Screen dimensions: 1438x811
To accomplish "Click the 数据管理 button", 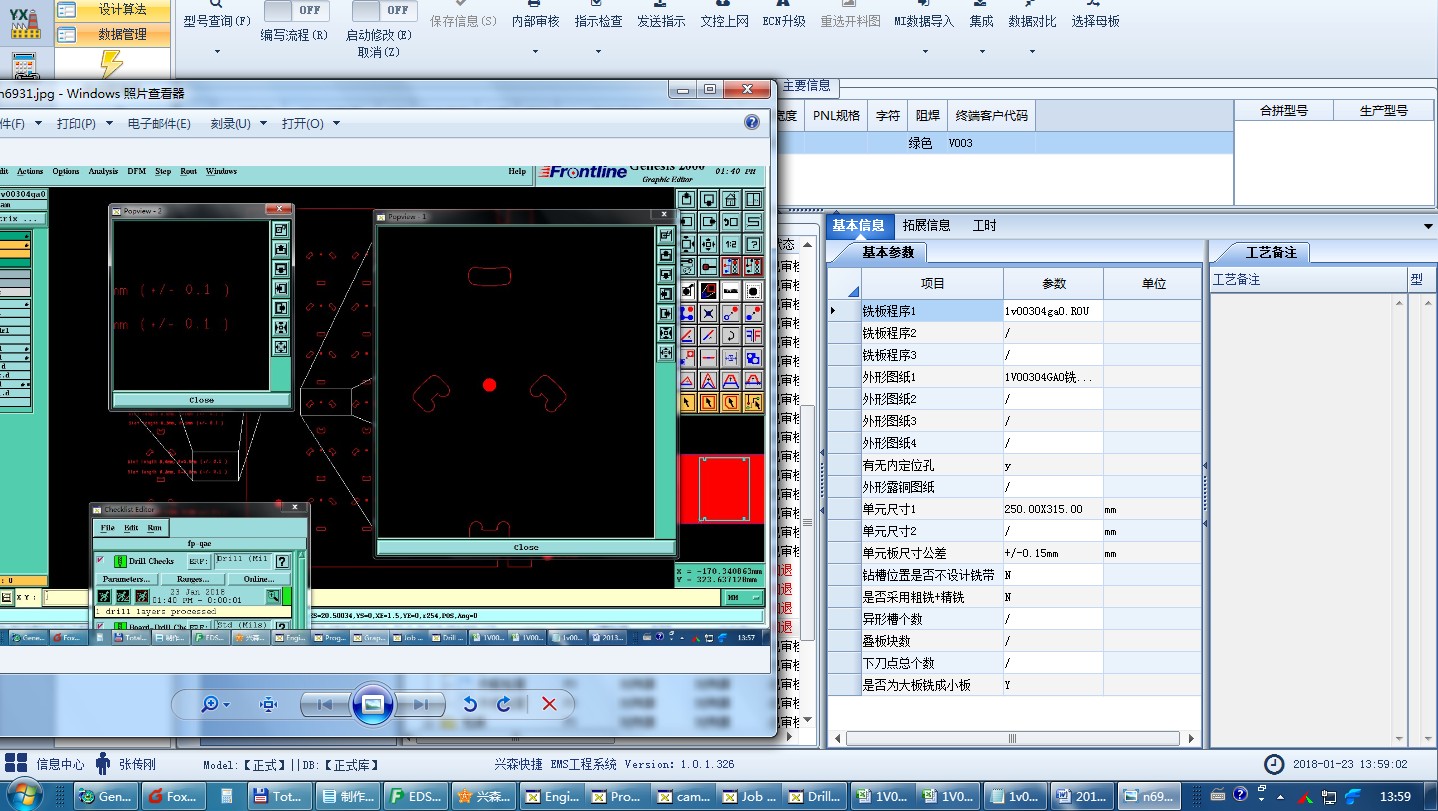I will 114,34.
